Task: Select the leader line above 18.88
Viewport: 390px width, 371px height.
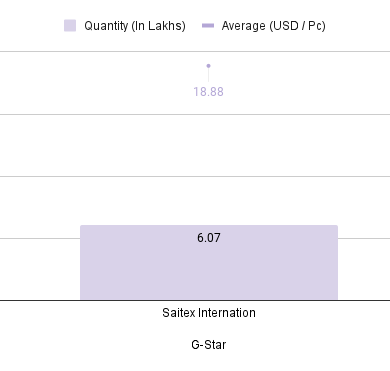Action: coord(208,75)
